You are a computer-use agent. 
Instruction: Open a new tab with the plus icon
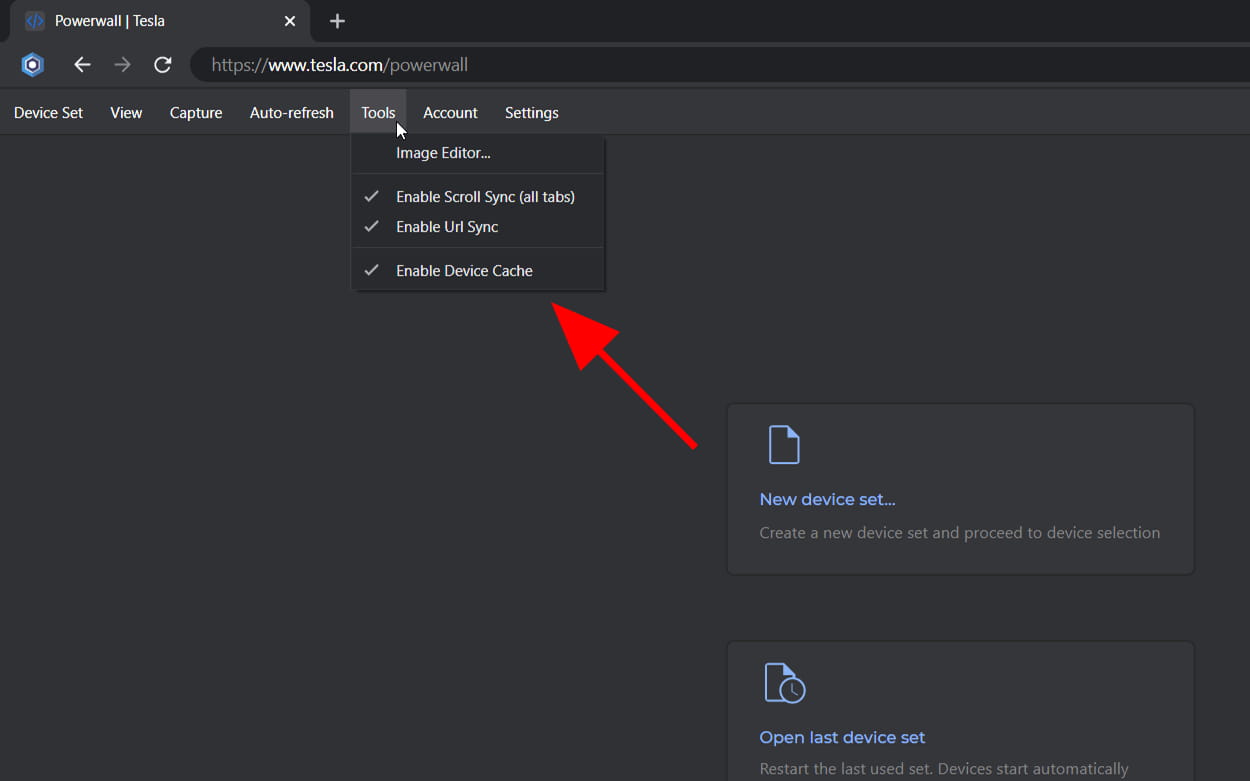tap(337, 21)
